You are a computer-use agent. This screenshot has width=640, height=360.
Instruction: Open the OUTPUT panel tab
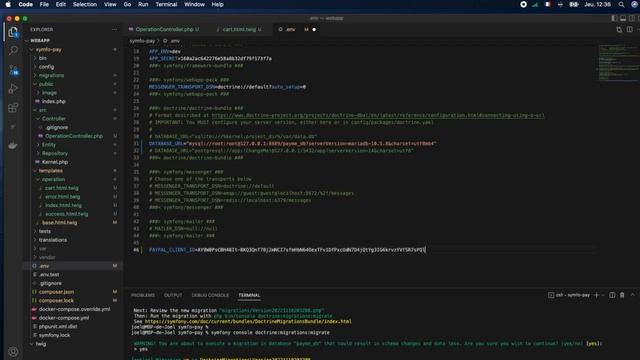(173, 295)
